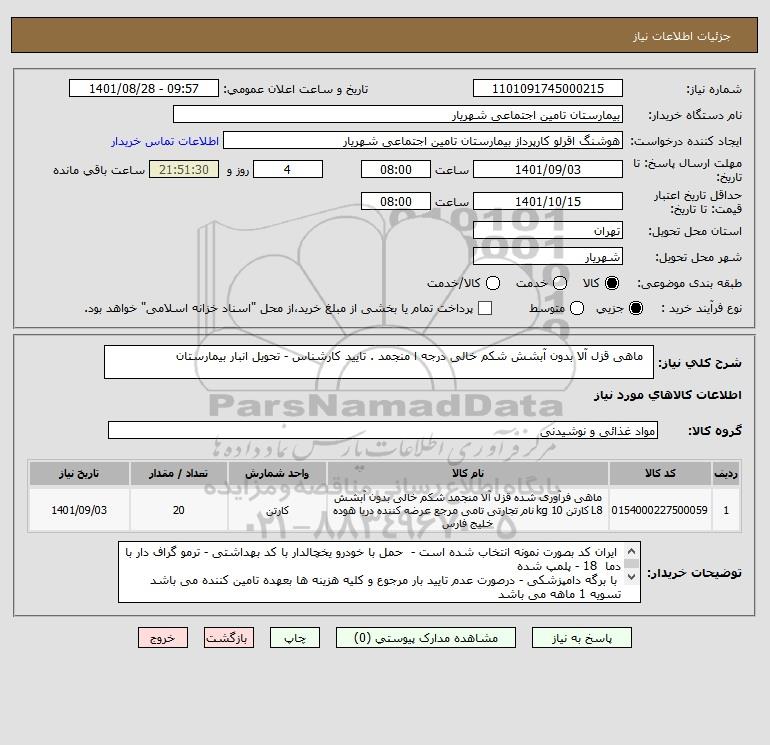
Task: Select the متوسط purchase type radio
Action: (x=577, y=308)
